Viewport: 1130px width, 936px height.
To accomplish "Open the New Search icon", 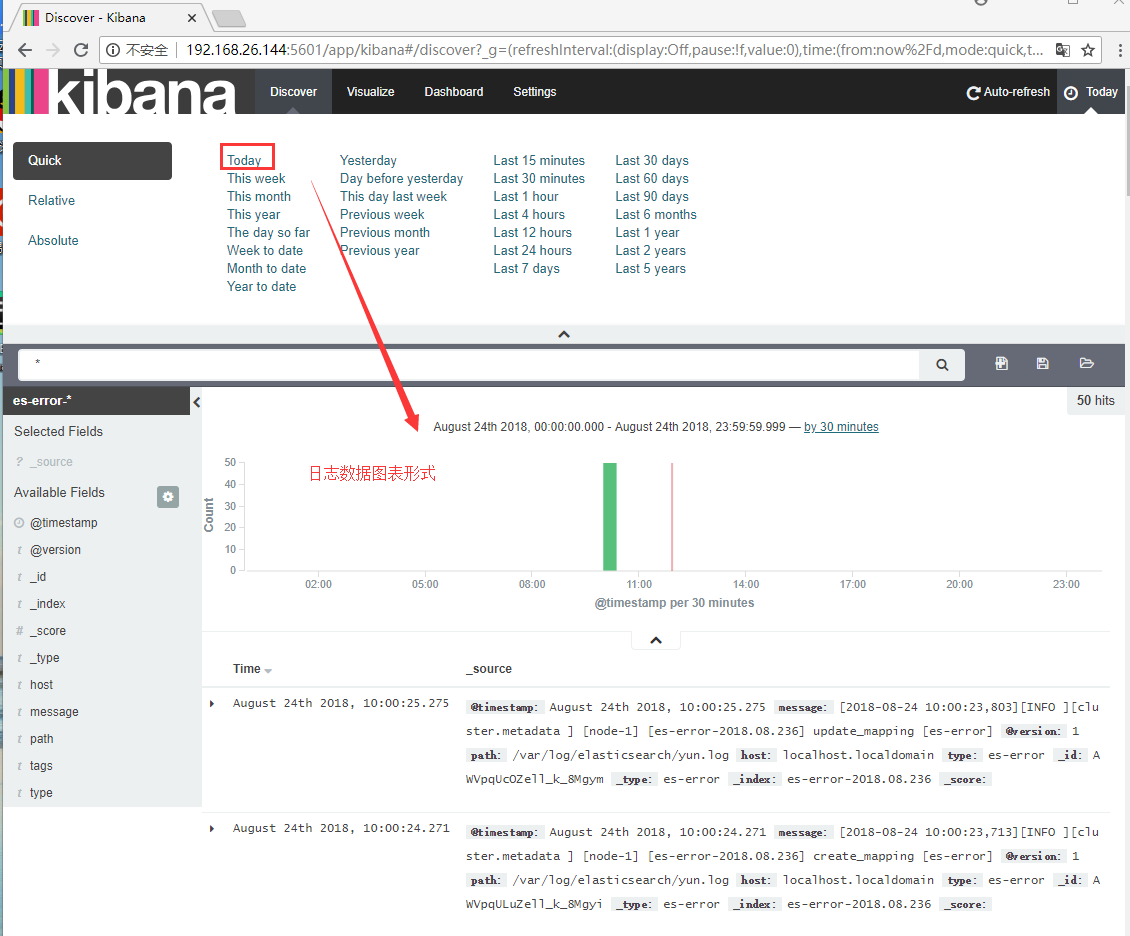I will 1001,364.
